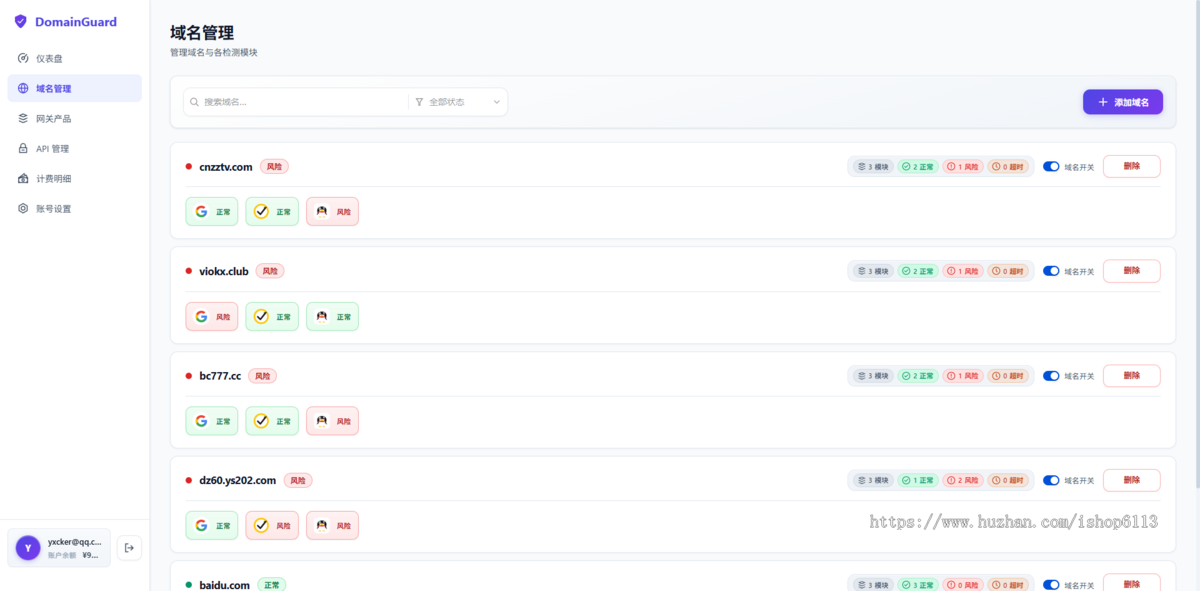Toggle the 域名开关 switch for bc777.cc

pyautogui.click(x=1051, y=376)
